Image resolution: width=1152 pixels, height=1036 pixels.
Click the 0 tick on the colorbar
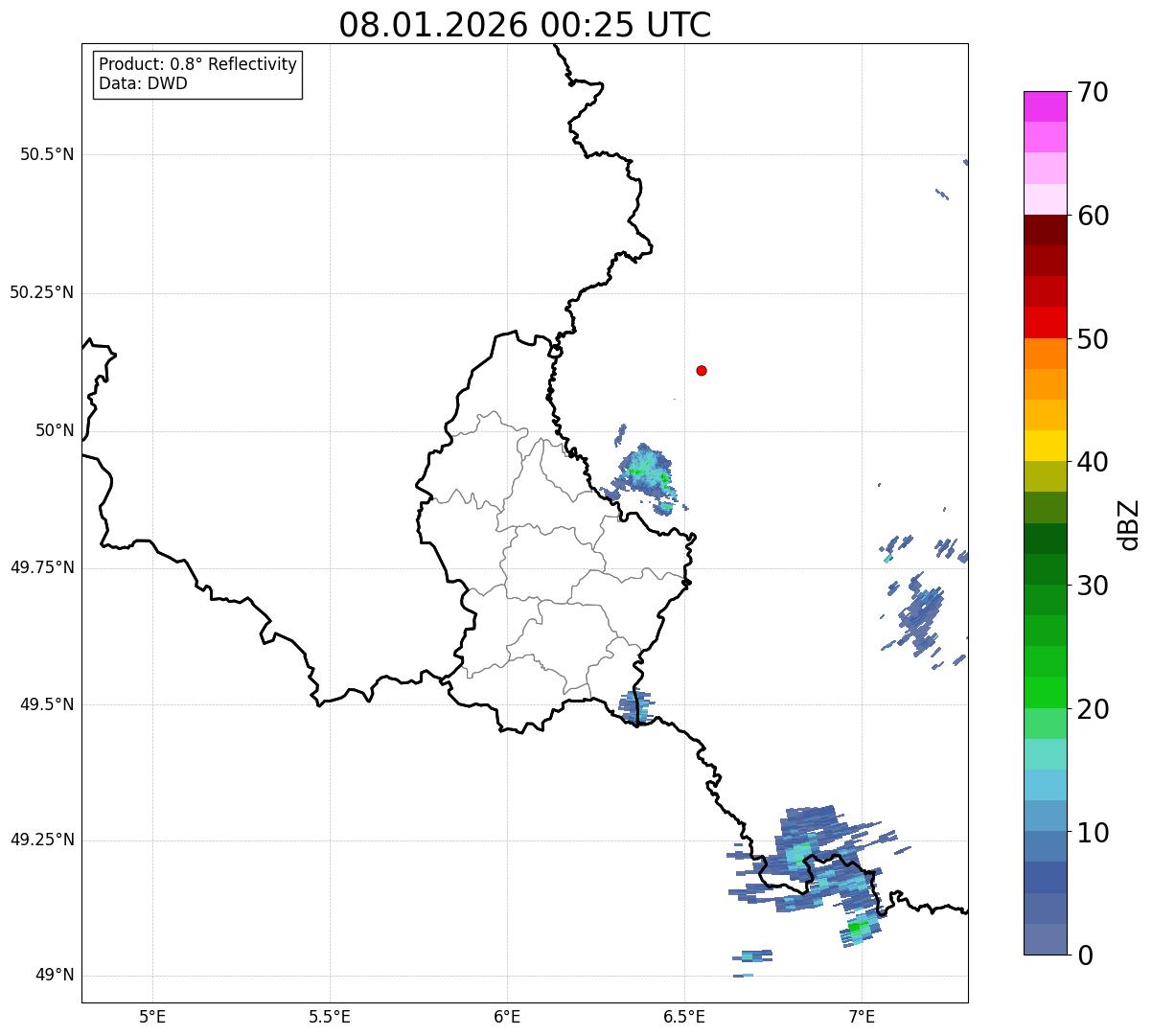coord(1085,955)
